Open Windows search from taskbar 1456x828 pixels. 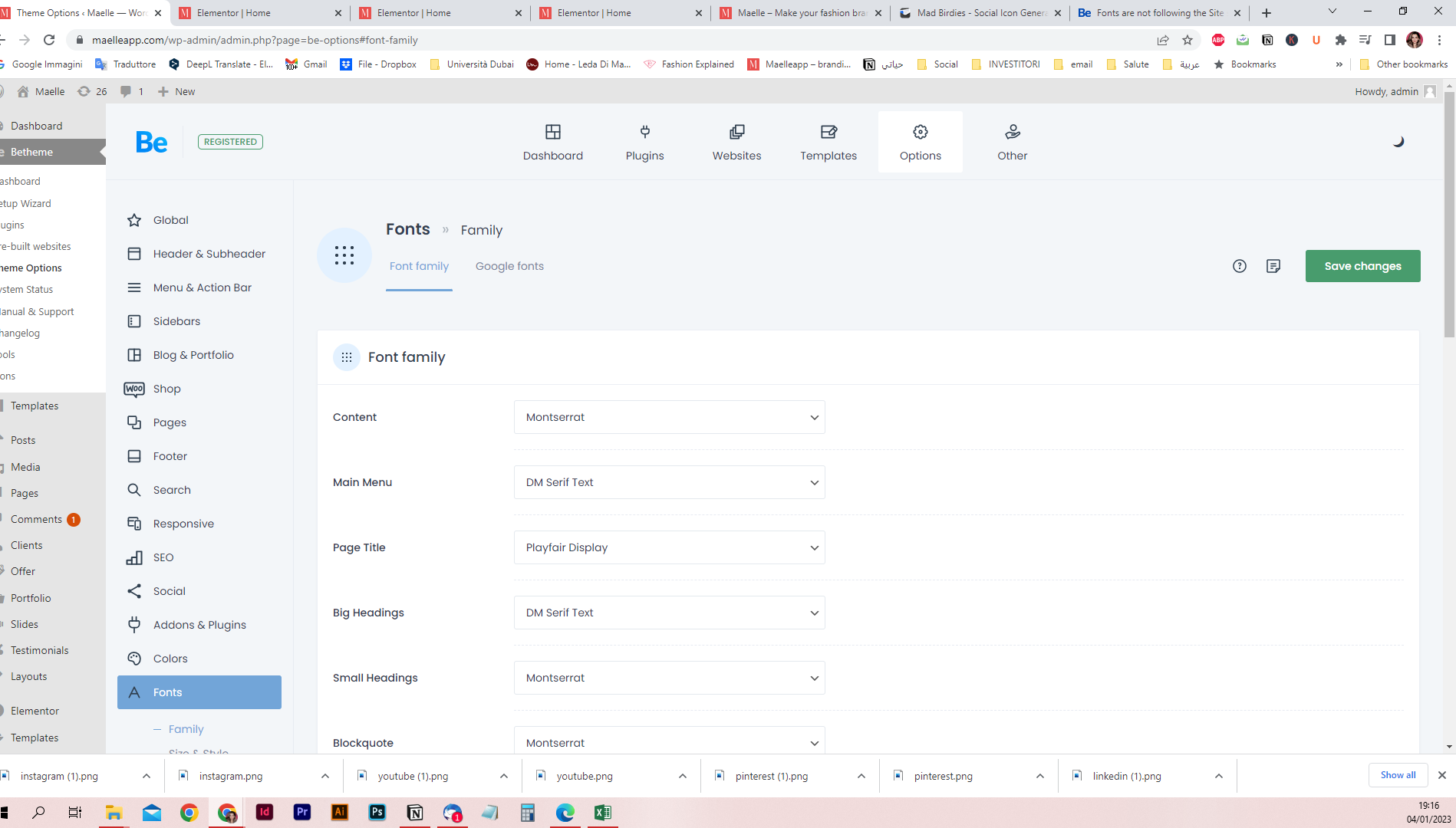point(38,813)
